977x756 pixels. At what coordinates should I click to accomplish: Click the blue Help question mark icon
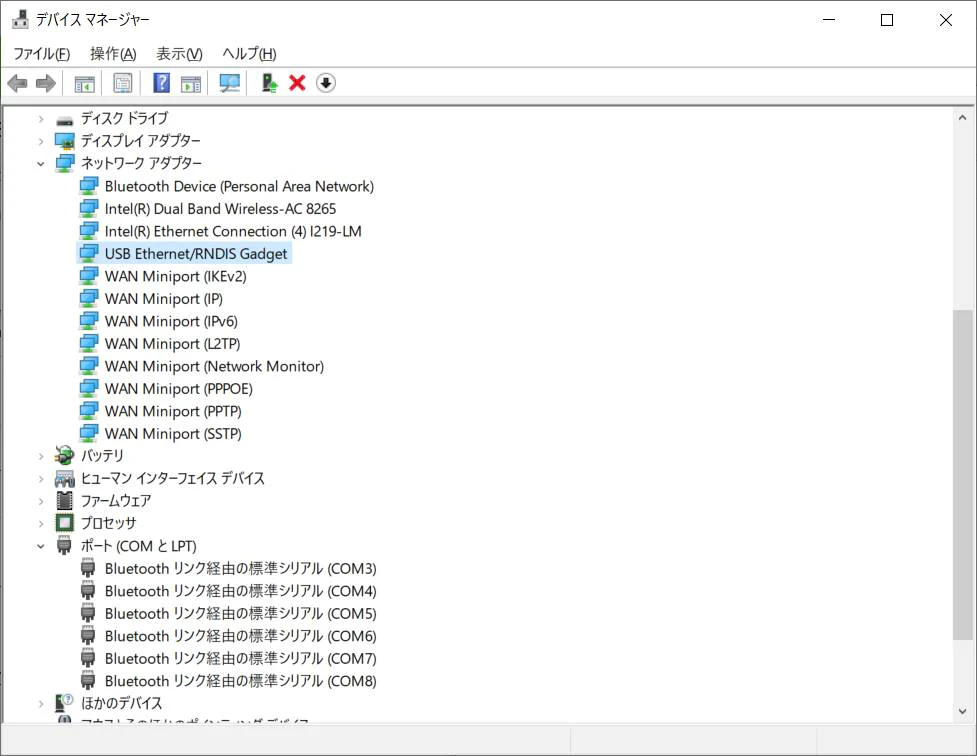coord(161,83)
